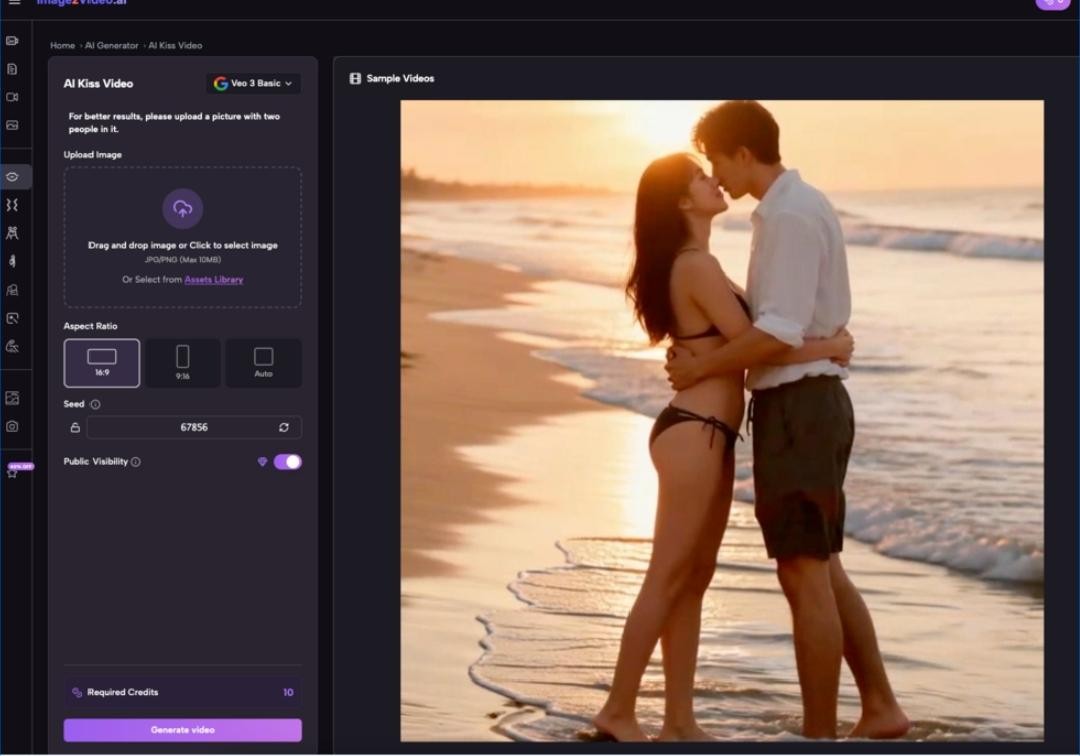
Task: Click the Public Visibility info icon
Action: coord(136,462)
